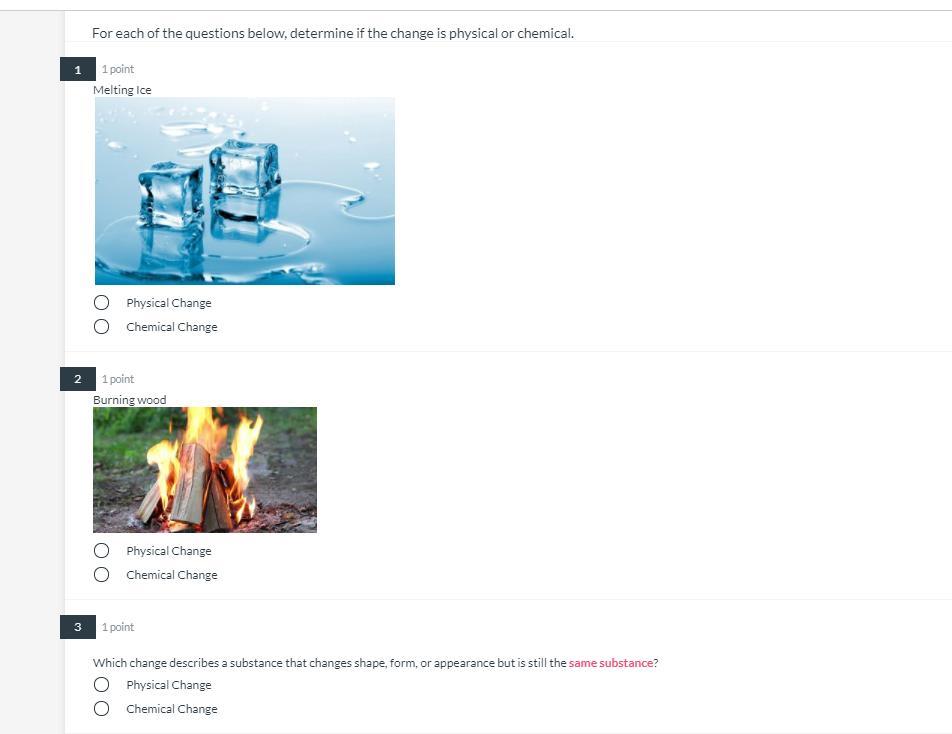Viewport: 952px width, 734px height.
Task: Click '1 point' label beside question 3
Action: [x=118, y=627]
